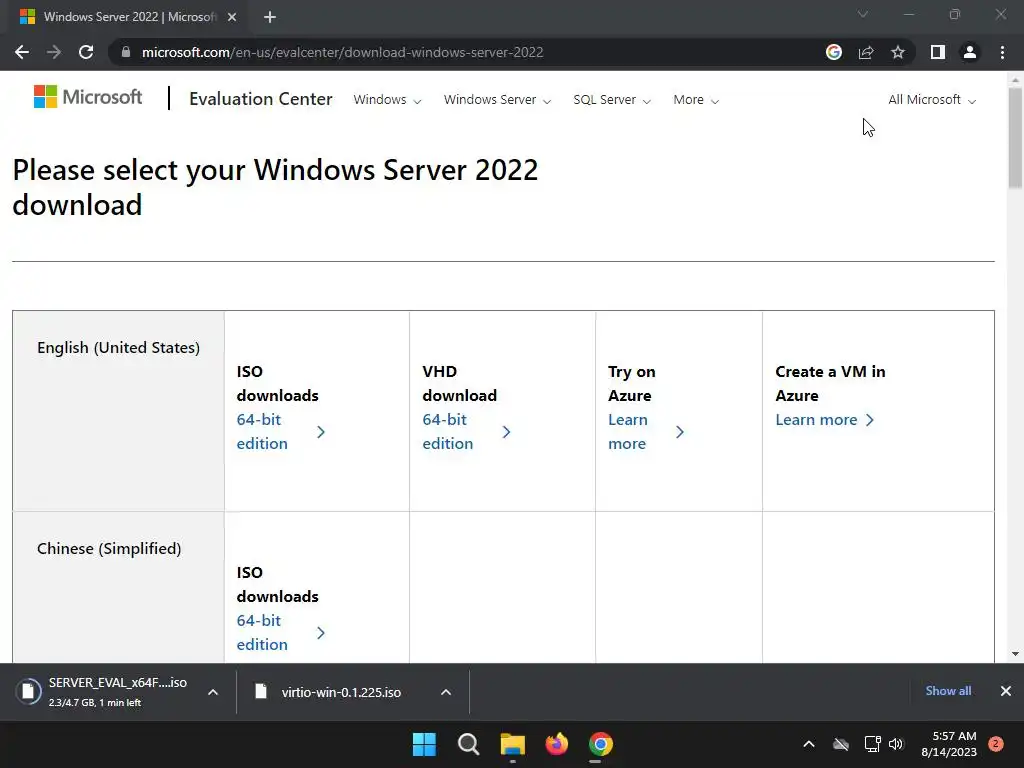Screen dimensions: 1024x768
Task: Open English ISO downloads 64-bit edition
Action: [x=281, y=432]
